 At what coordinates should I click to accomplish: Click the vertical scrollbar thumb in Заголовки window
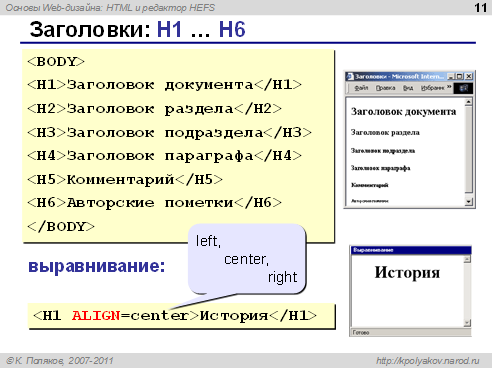tap(469, 149)
